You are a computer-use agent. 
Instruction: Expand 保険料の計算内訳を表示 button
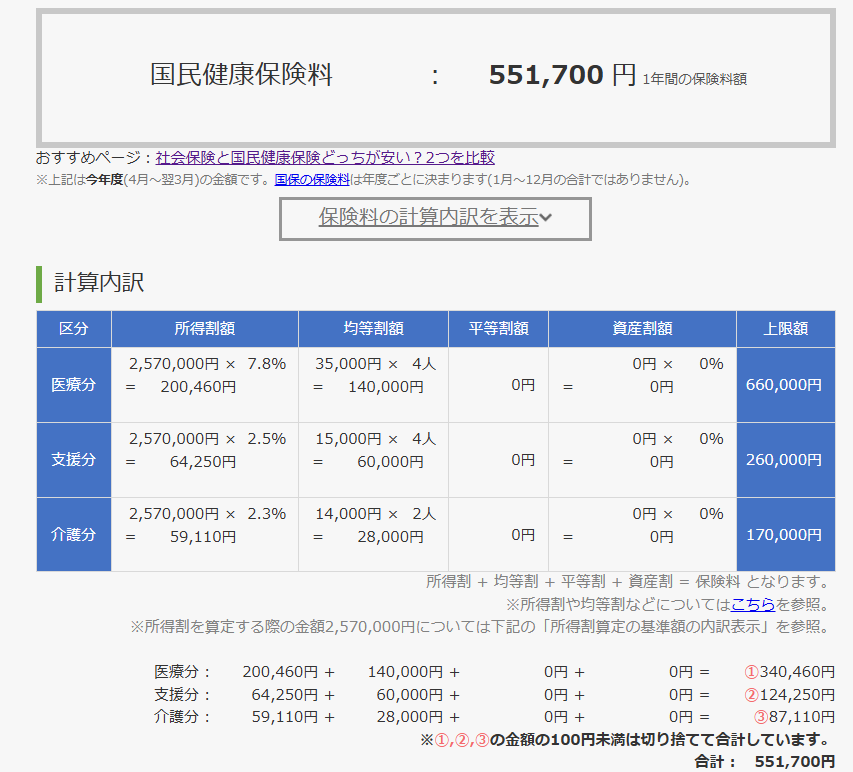[x=435, y=218]
